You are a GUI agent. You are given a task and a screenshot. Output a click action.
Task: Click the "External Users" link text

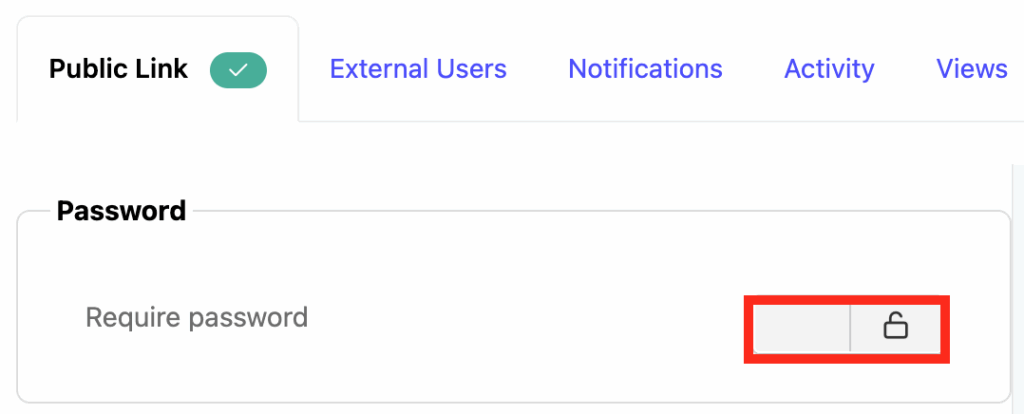click(418, 69)
